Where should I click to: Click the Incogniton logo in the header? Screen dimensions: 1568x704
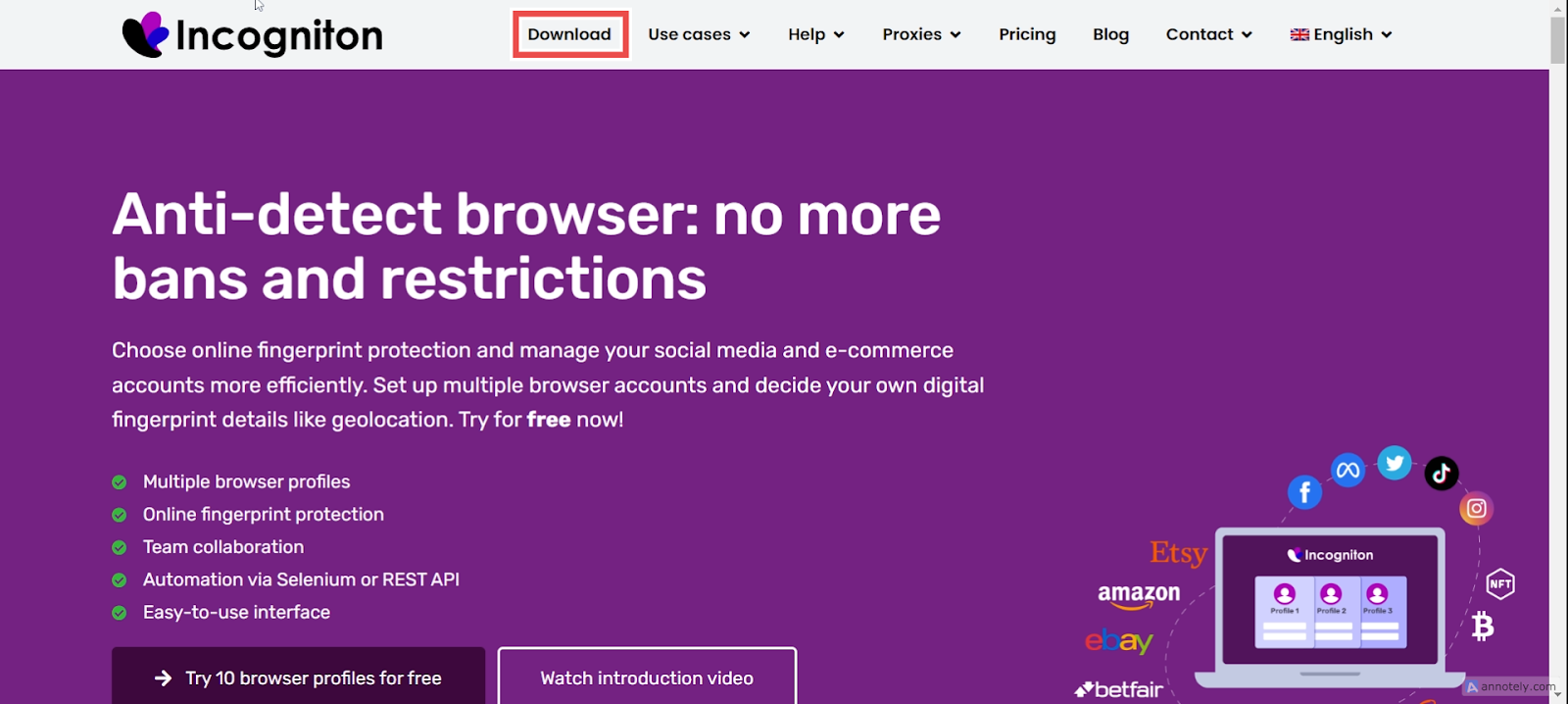point(252,34)
